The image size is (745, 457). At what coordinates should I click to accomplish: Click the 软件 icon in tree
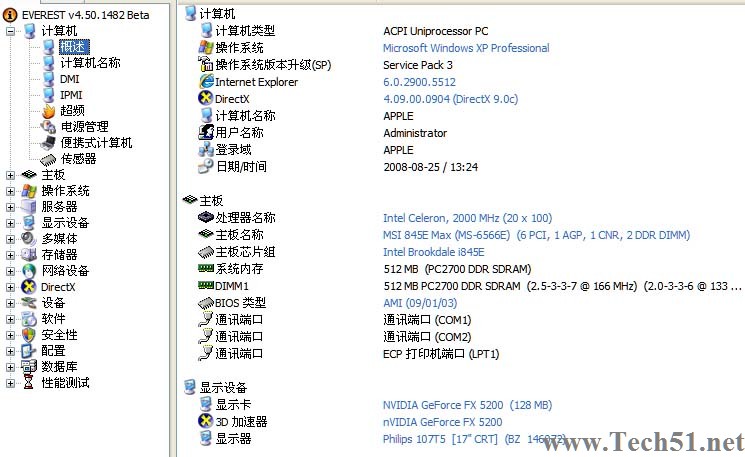[29, 319]
